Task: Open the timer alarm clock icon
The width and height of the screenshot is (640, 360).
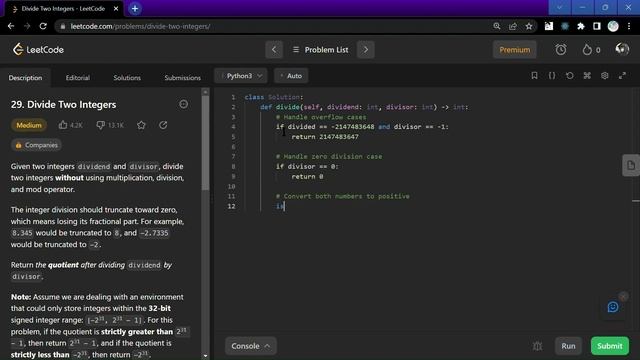Action: pos(561,50)
